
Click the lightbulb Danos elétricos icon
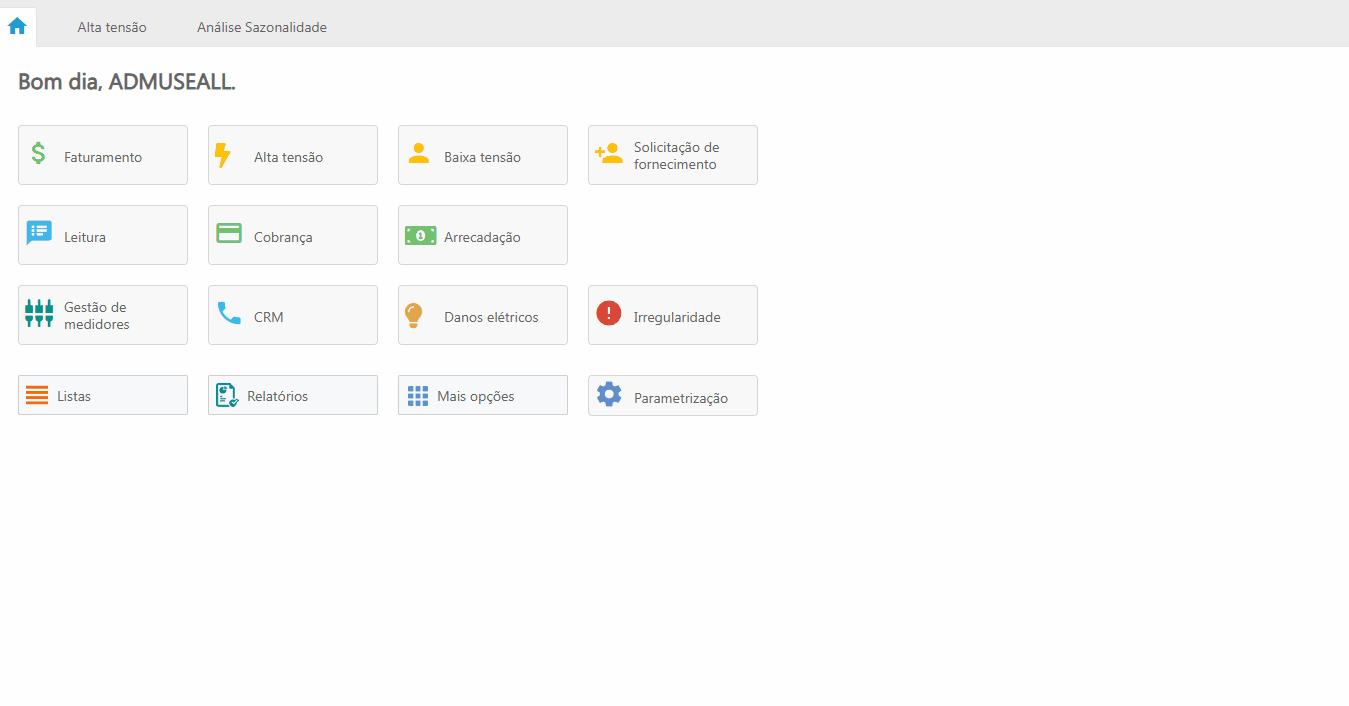[414, 315]
